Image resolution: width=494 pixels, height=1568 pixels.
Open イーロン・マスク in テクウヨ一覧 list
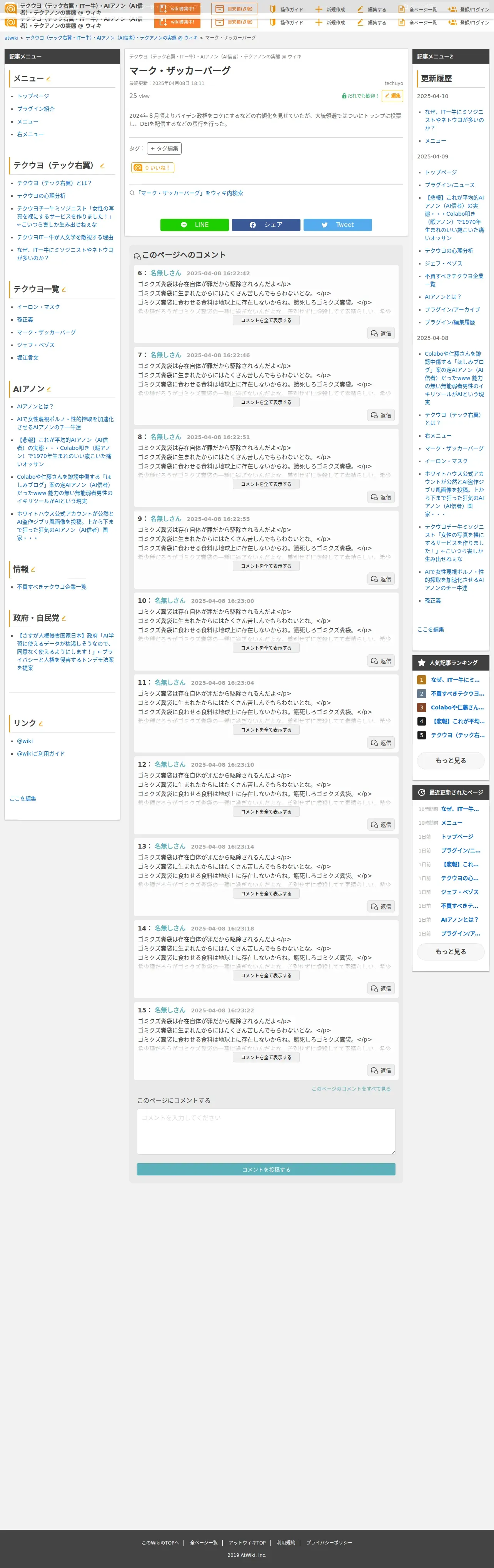coord(38,307)
